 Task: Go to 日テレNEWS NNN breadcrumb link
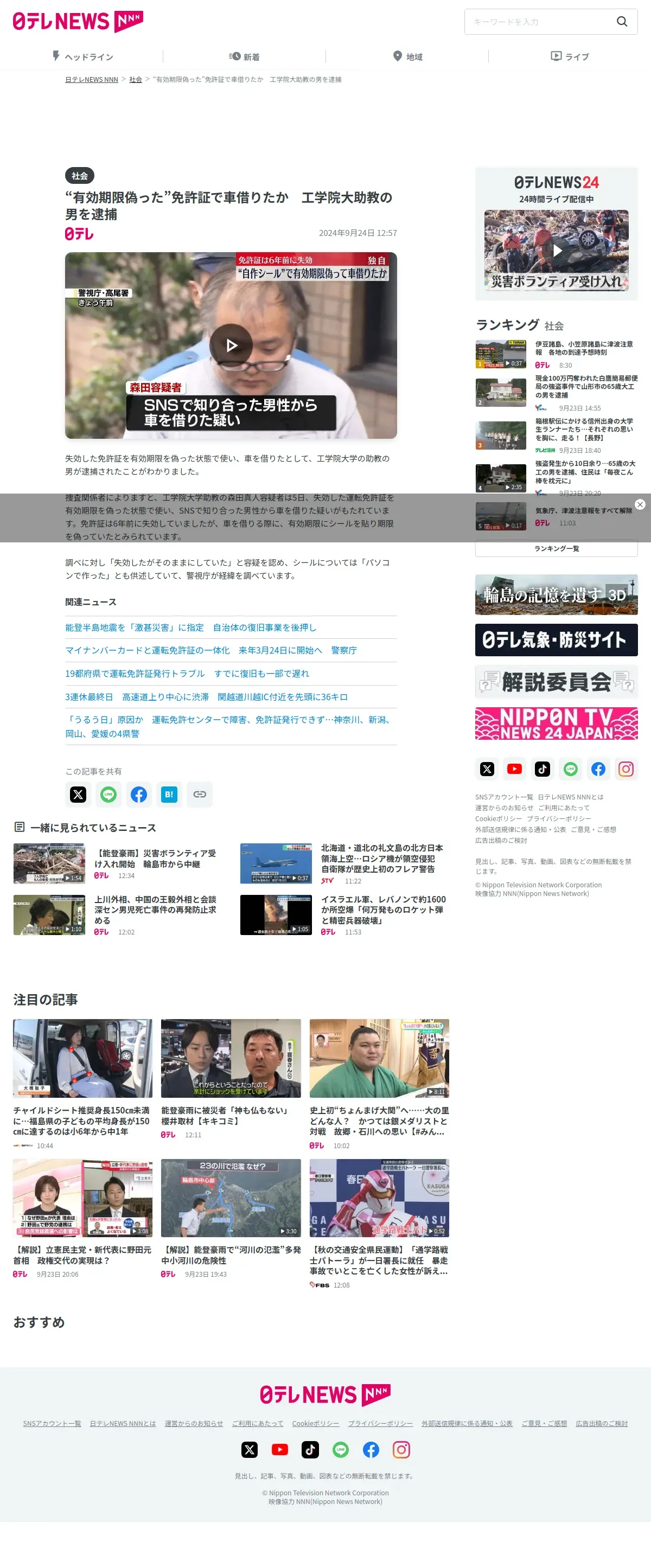[x=91, y=80]
